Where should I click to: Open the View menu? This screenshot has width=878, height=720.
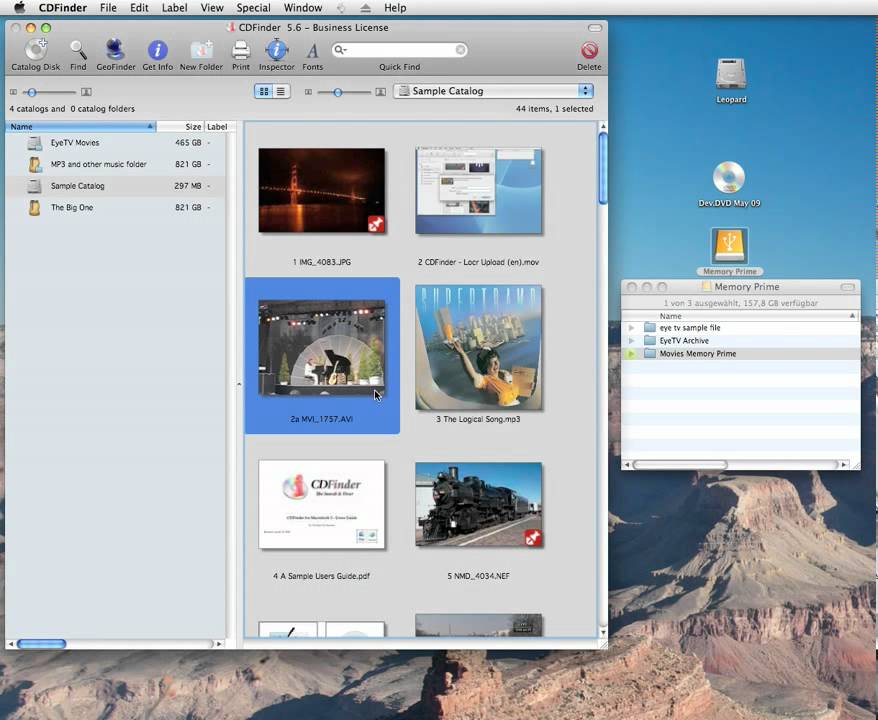point(212,8)
